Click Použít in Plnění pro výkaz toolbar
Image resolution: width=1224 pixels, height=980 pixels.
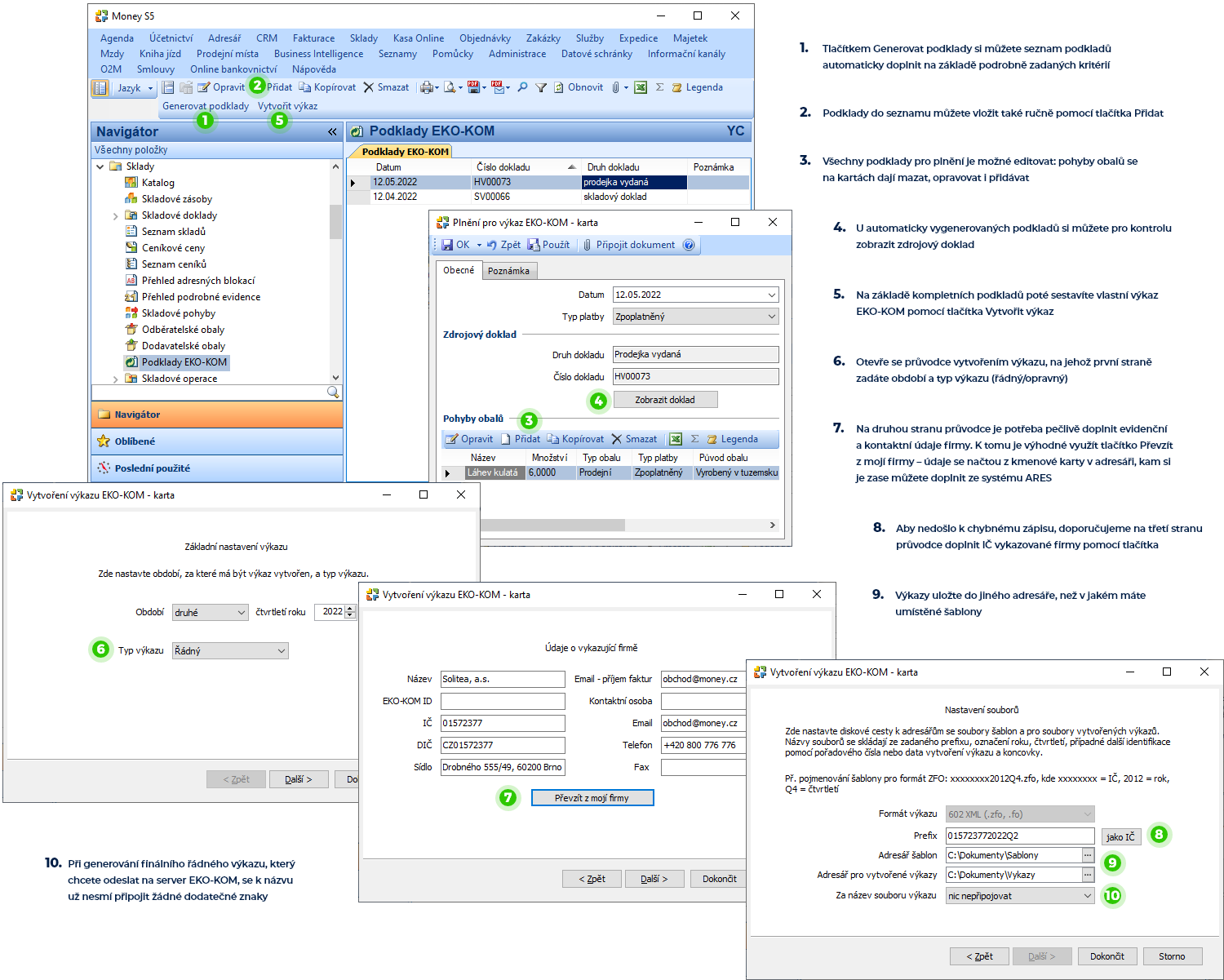click(549, 245)
